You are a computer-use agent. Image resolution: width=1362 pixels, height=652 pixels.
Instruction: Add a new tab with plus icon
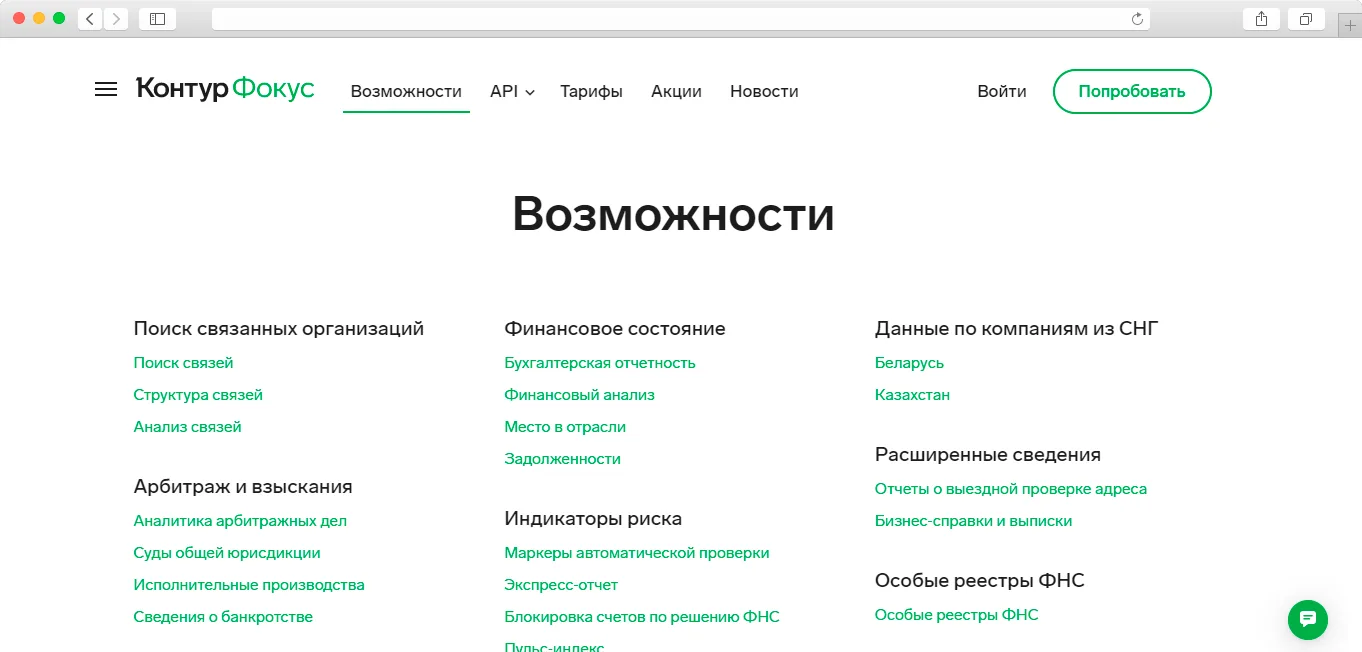click(1351, 26)
